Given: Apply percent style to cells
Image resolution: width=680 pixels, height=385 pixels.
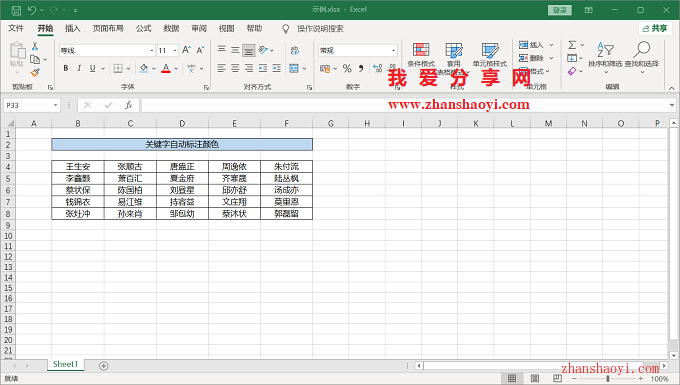Looking at the screenshot, I should 347,68.
